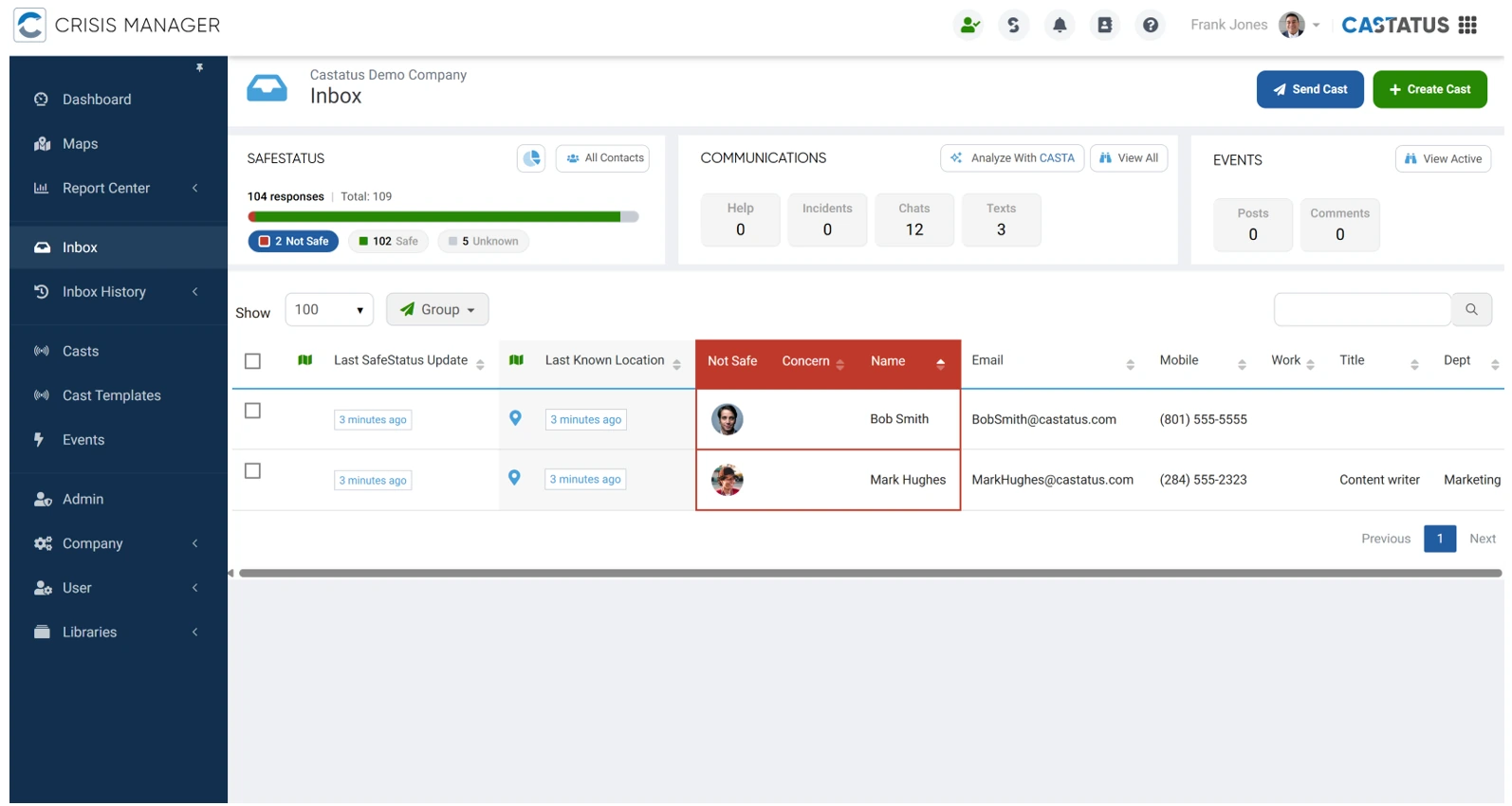Filter by 2 Not Safe
This screenshot has height=806, width=1512.
293,242
